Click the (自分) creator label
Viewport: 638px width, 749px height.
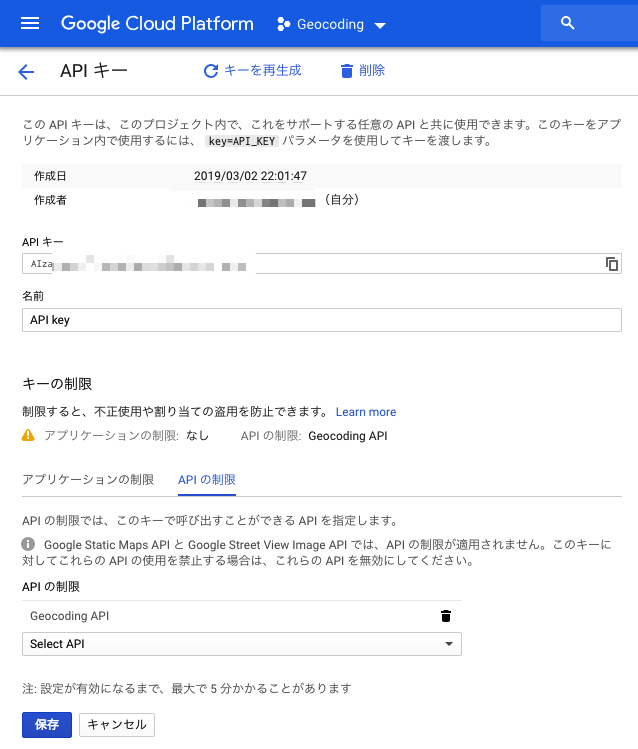point(341,200)
